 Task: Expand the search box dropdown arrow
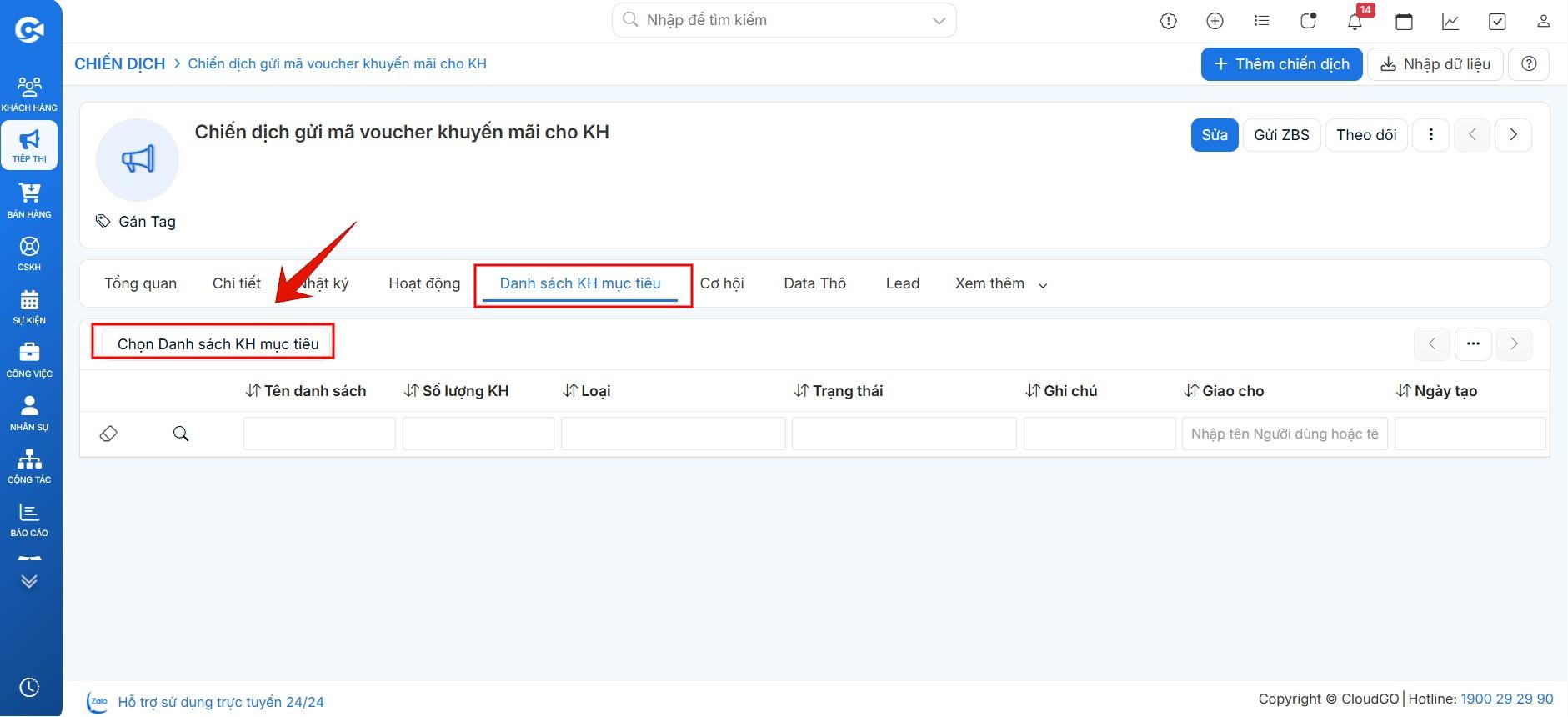pyautogui.click(x=939, y=21)
